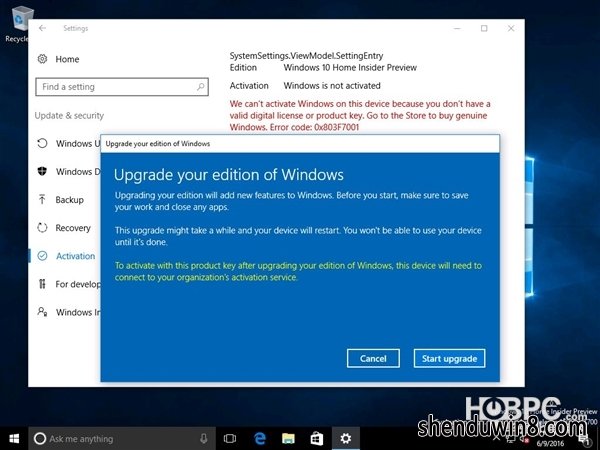This screenshot has width=600, height=450.
Task: Minimize the Settings window
Action: pos(457,28)
